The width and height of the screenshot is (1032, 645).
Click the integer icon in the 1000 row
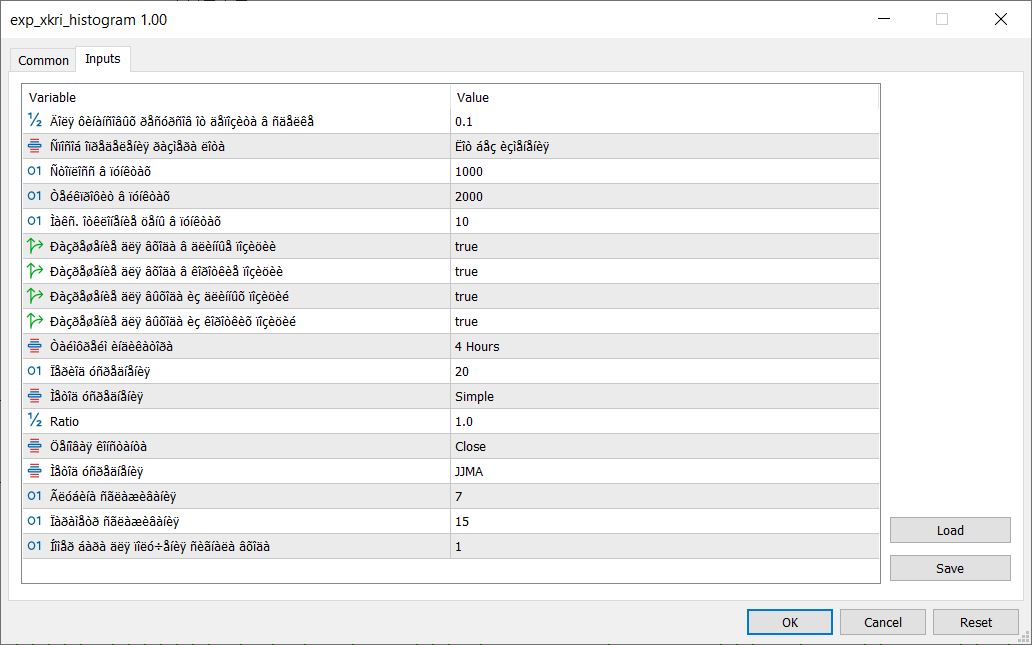(x=35, y=171)
